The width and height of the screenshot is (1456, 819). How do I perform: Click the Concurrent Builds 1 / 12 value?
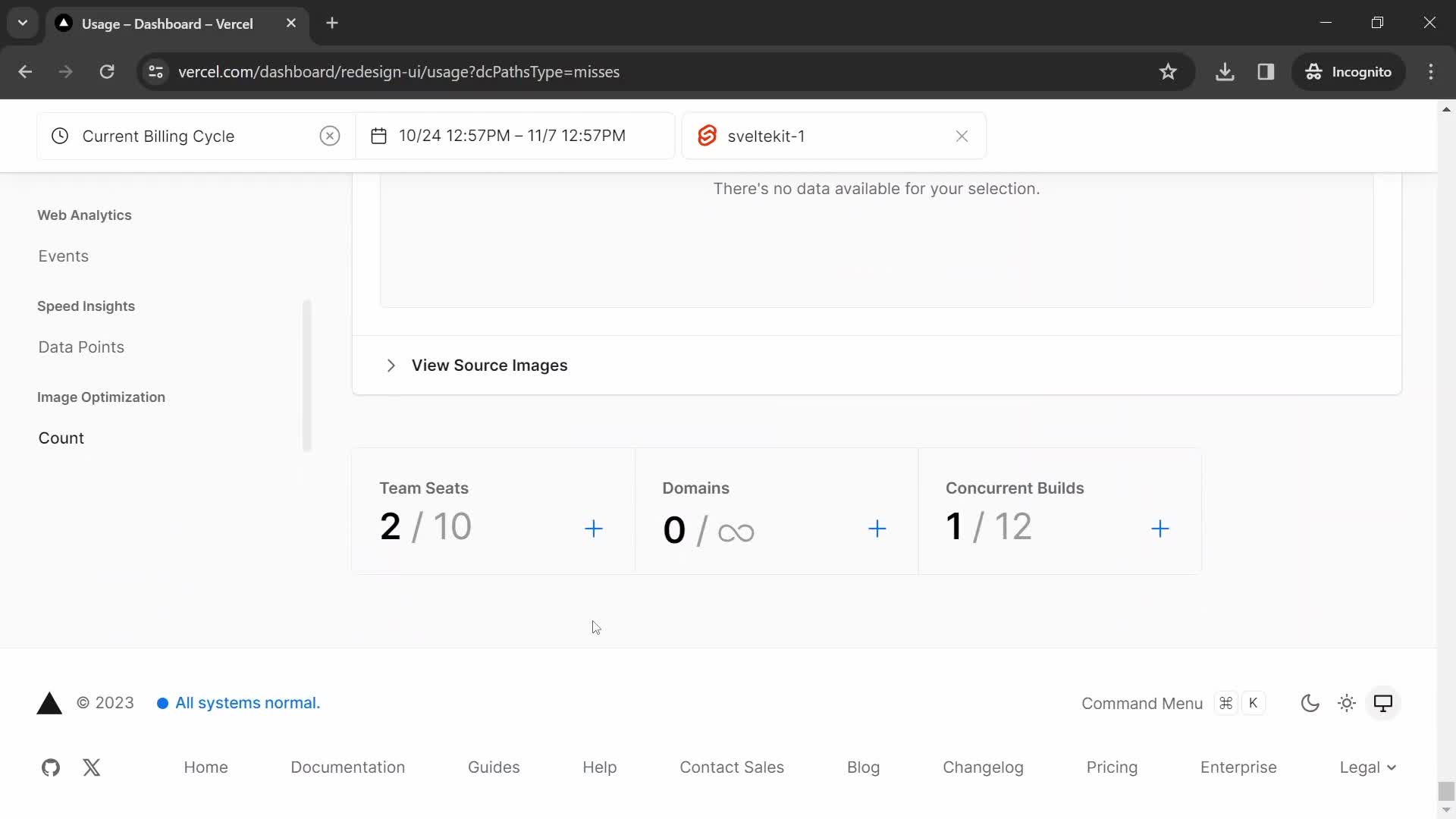pyautogui.click(x=988, y=526)
